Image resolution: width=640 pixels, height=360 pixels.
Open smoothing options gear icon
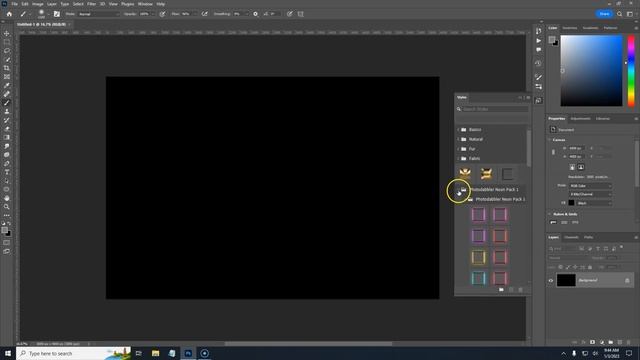tap(256, 14)
